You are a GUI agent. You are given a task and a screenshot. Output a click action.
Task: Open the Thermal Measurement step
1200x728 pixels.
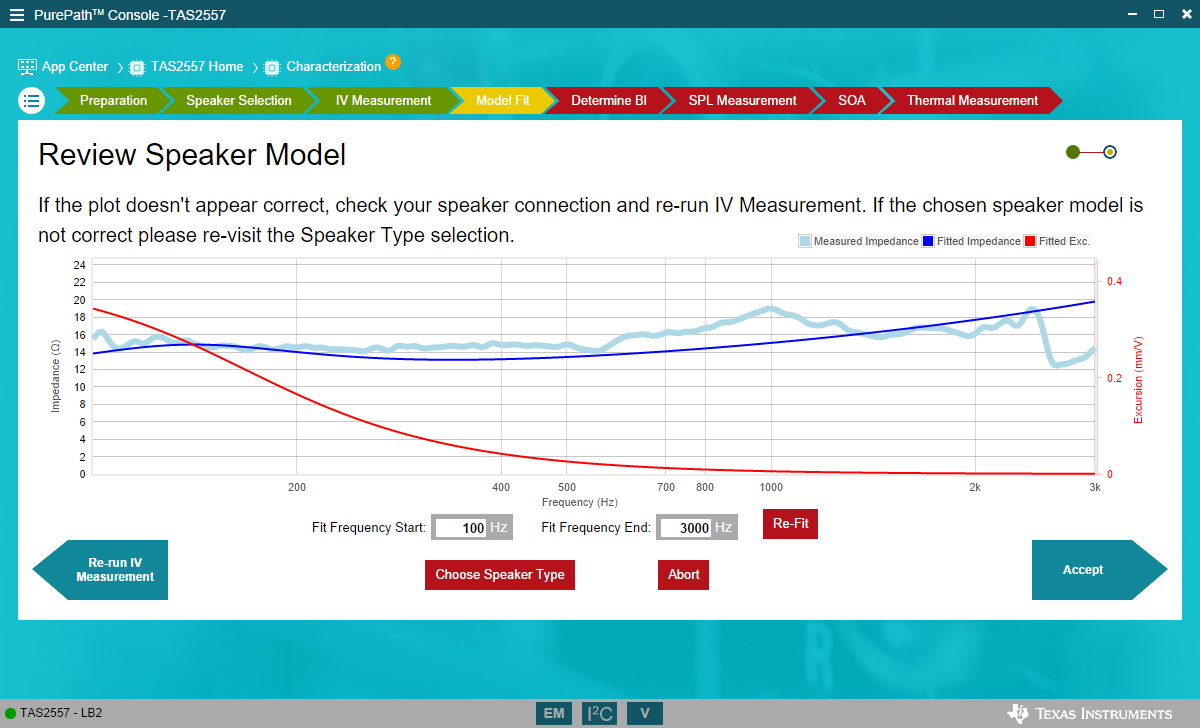point(972,101)
